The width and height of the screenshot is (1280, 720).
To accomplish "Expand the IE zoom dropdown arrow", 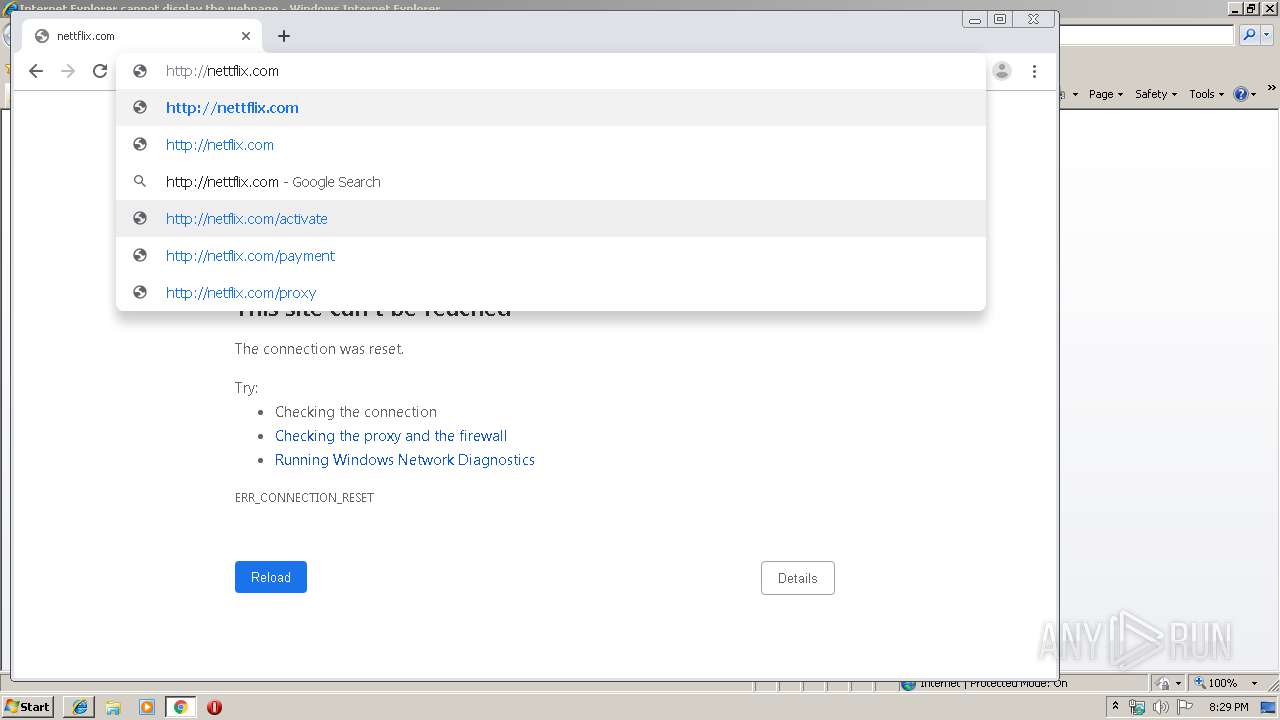I will pyautogui.click(x=1254, y=683).
